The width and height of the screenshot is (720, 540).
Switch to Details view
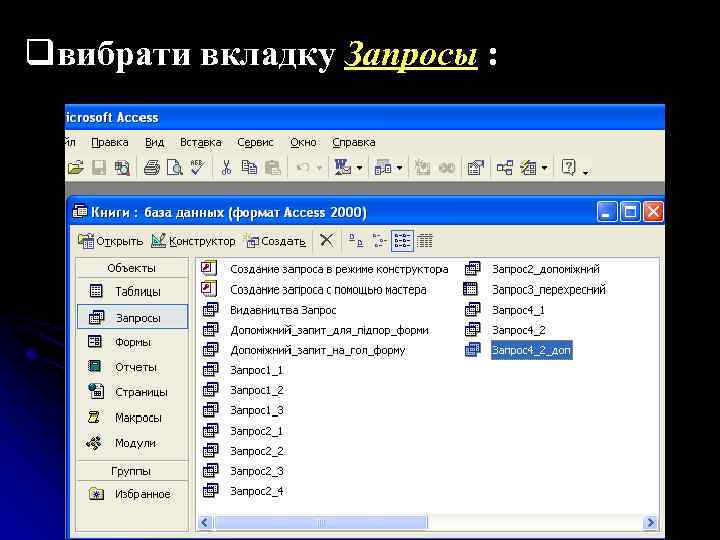[425, 240]
